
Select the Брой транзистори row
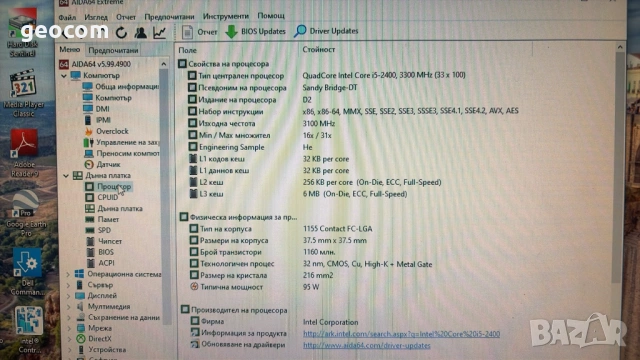click(x=262, y=252)
